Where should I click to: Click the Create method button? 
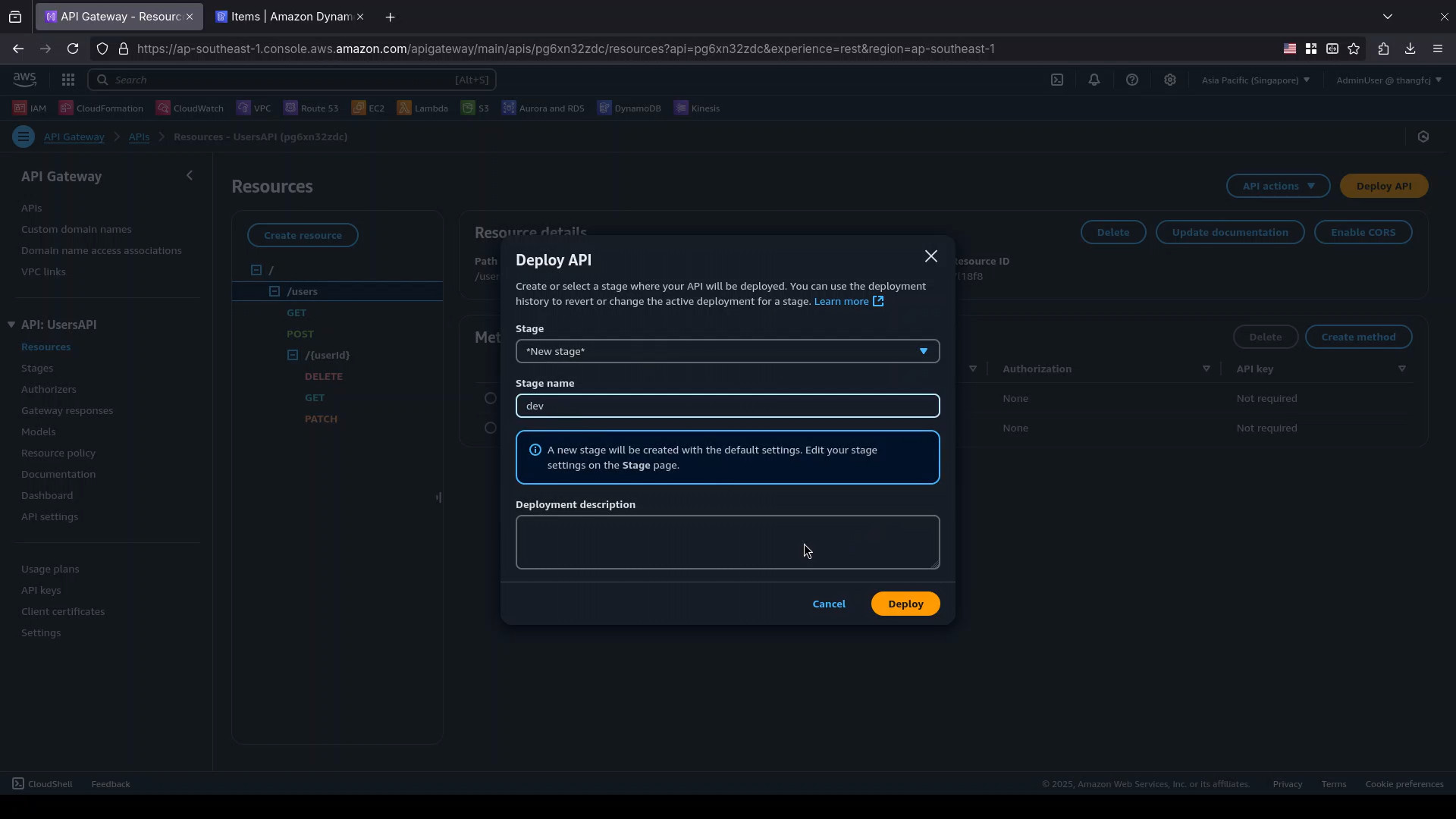coord(1358,337)
